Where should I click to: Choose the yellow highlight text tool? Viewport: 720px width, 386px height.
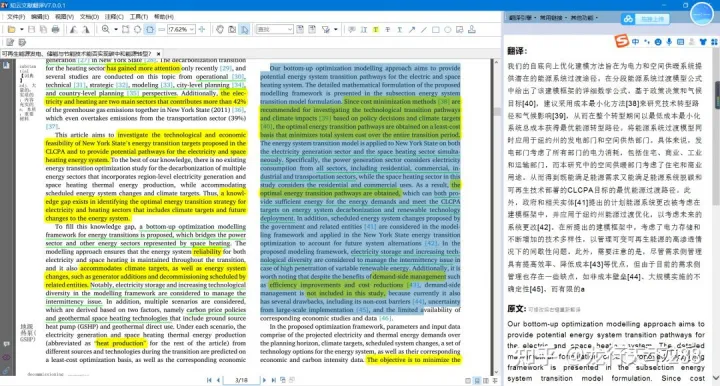click(376, 29)
